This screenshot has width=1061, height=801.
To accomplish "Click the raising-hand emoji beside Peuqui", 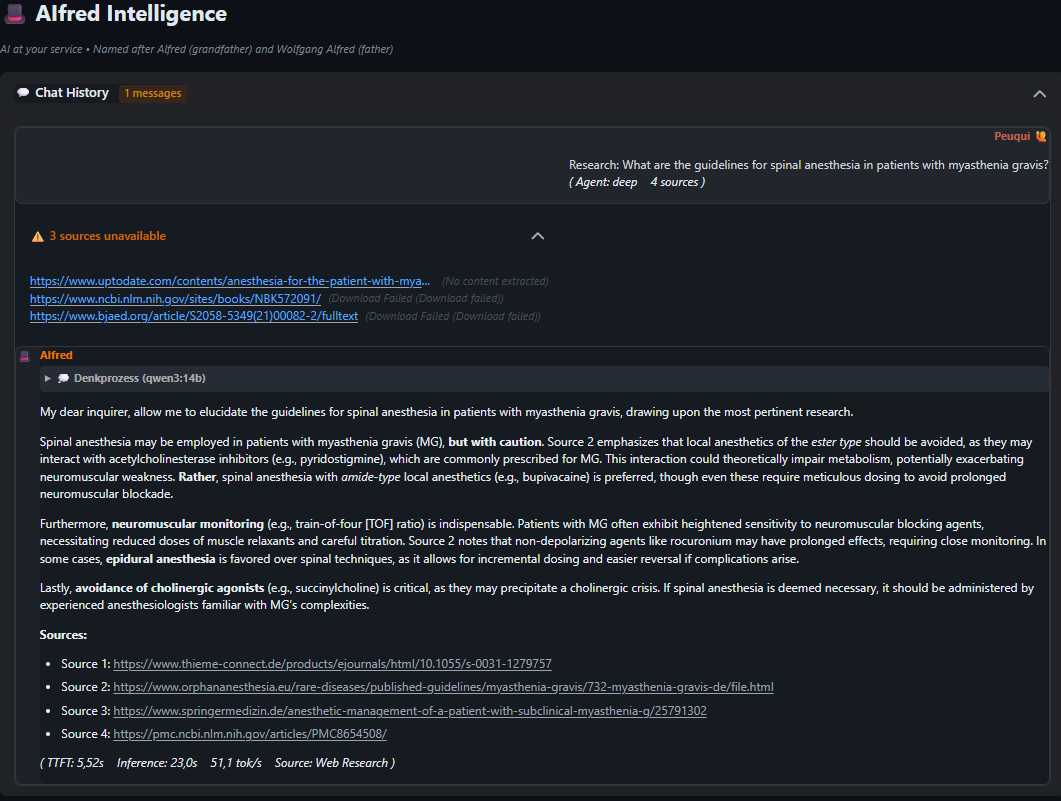I will [x=1040, y=136].
